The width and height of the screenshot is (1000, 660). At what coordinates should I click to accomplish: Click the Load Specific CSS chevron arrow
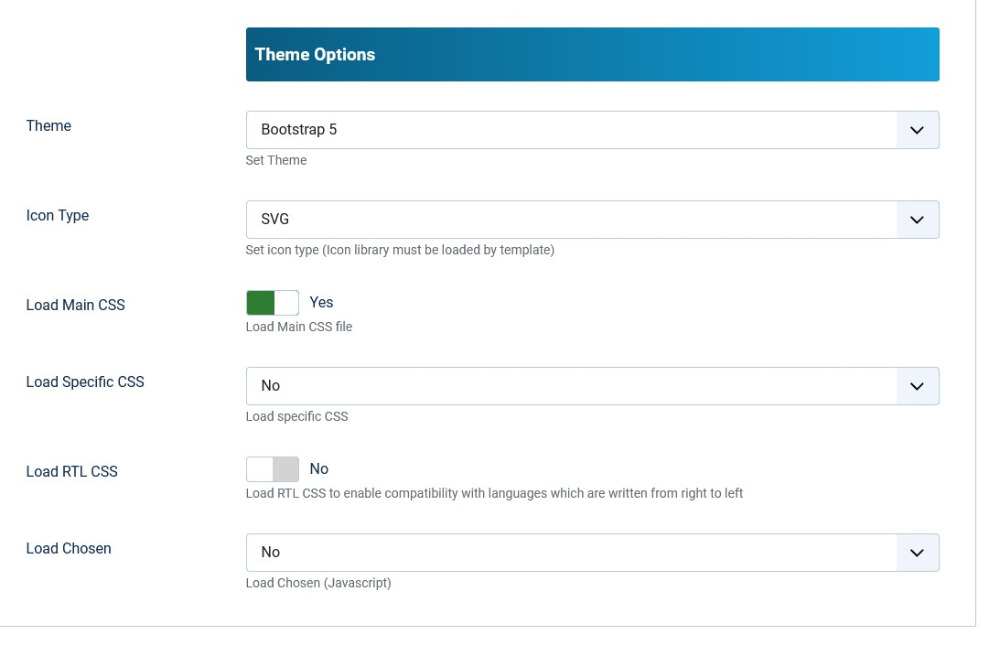[917, 386]
